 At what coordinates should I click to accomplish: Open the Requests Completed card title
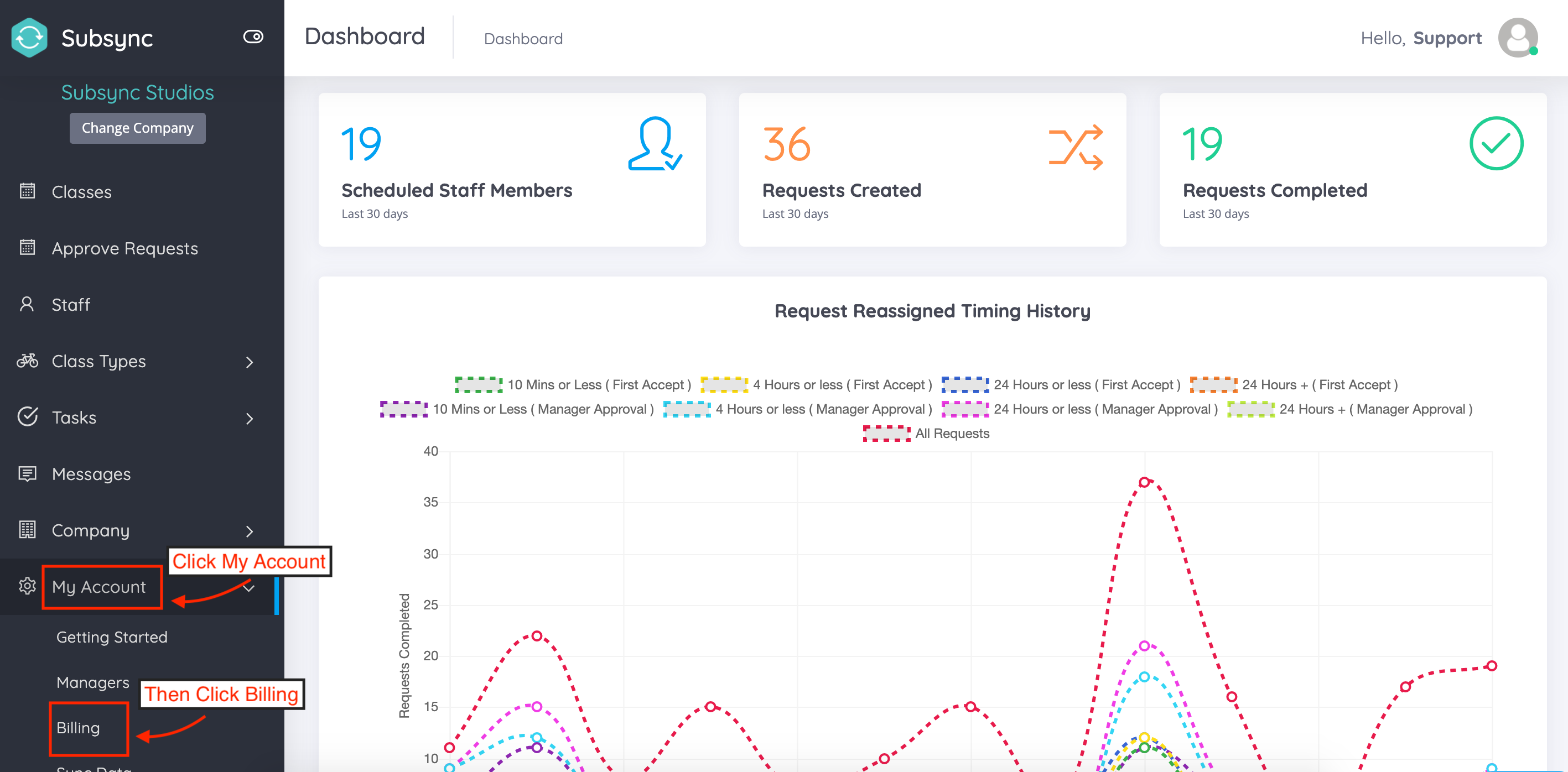(x=1275, y=190)
